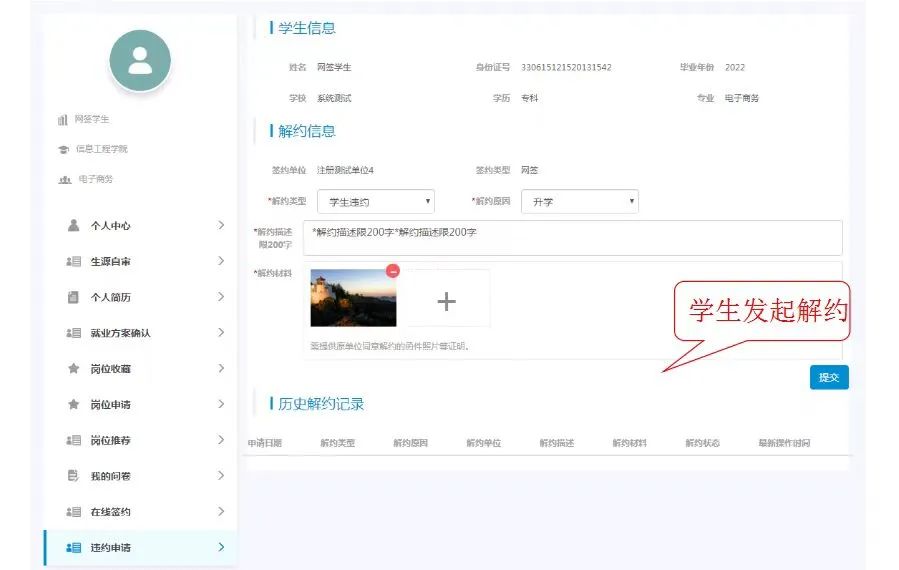
Task: Open the 解约类型 dropdown
Action: pos(375,202)
